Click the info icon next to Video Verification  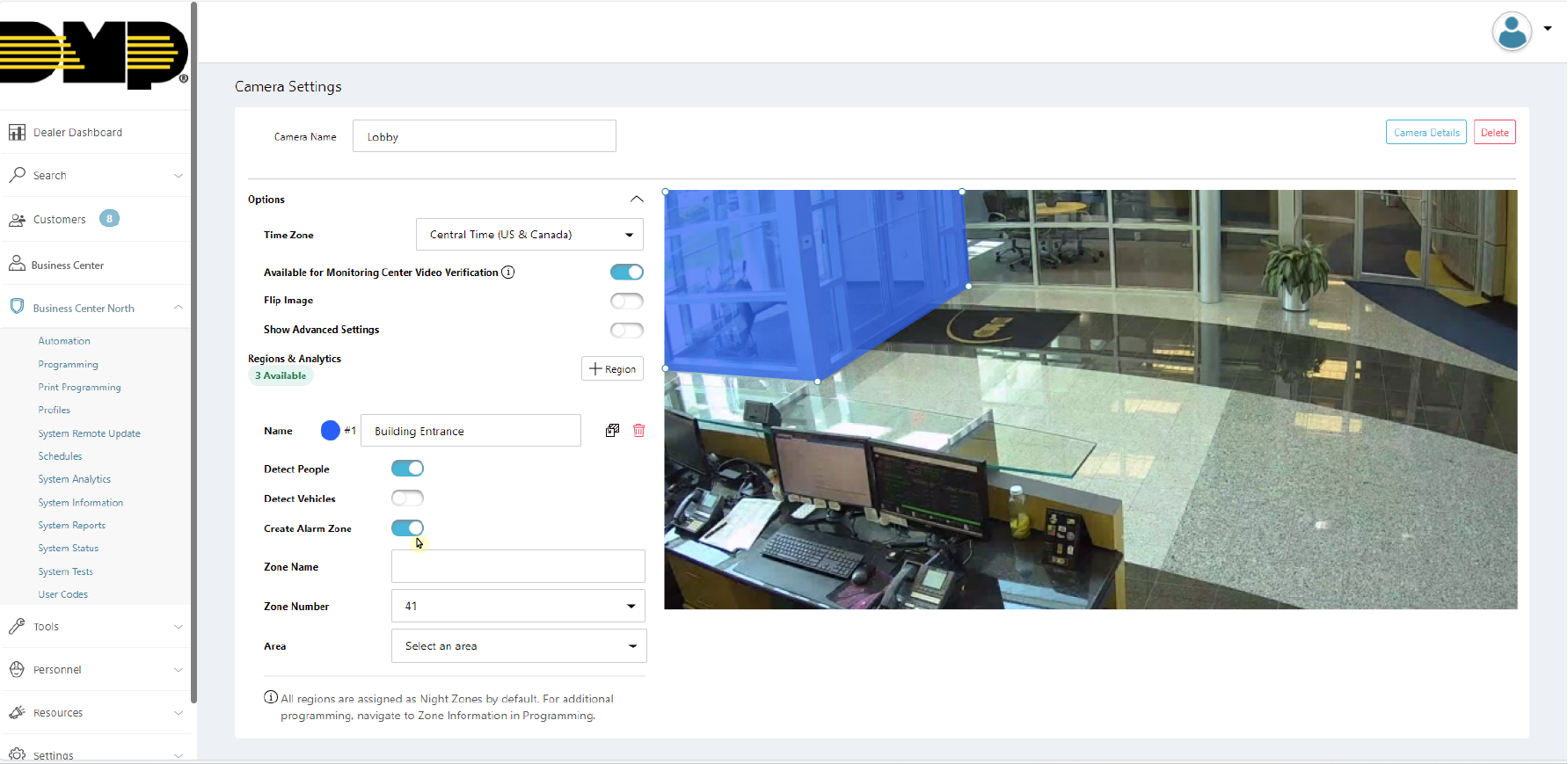click(x=507, y=273)
